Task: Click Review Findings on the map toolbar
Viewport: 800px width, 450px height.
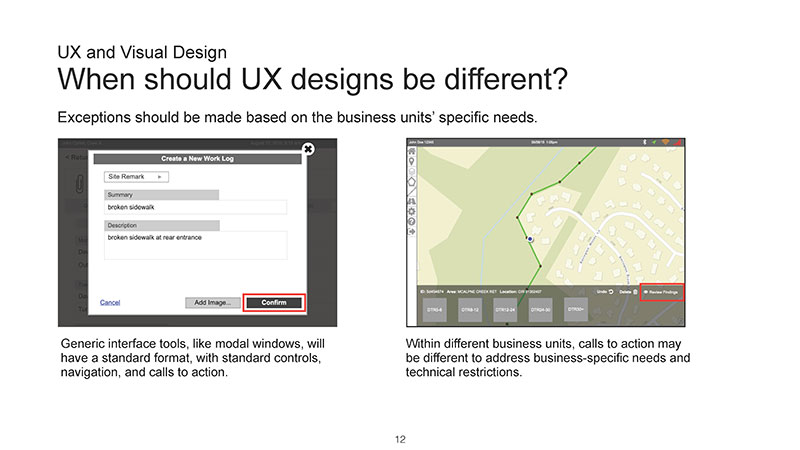Action: 661,291
